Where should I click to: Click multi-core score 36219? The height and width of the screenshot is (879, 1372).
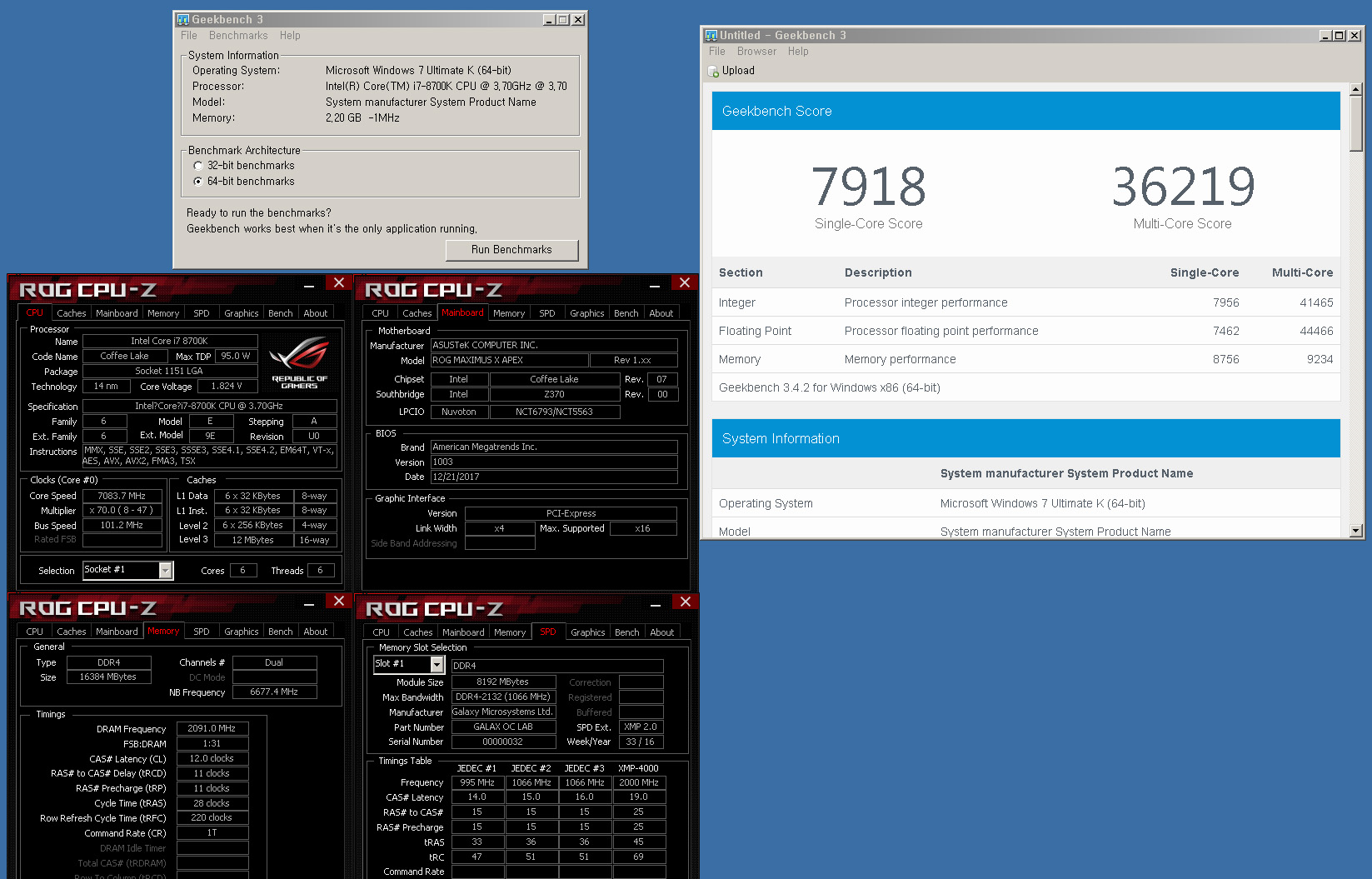click(x=1183, y=187)
